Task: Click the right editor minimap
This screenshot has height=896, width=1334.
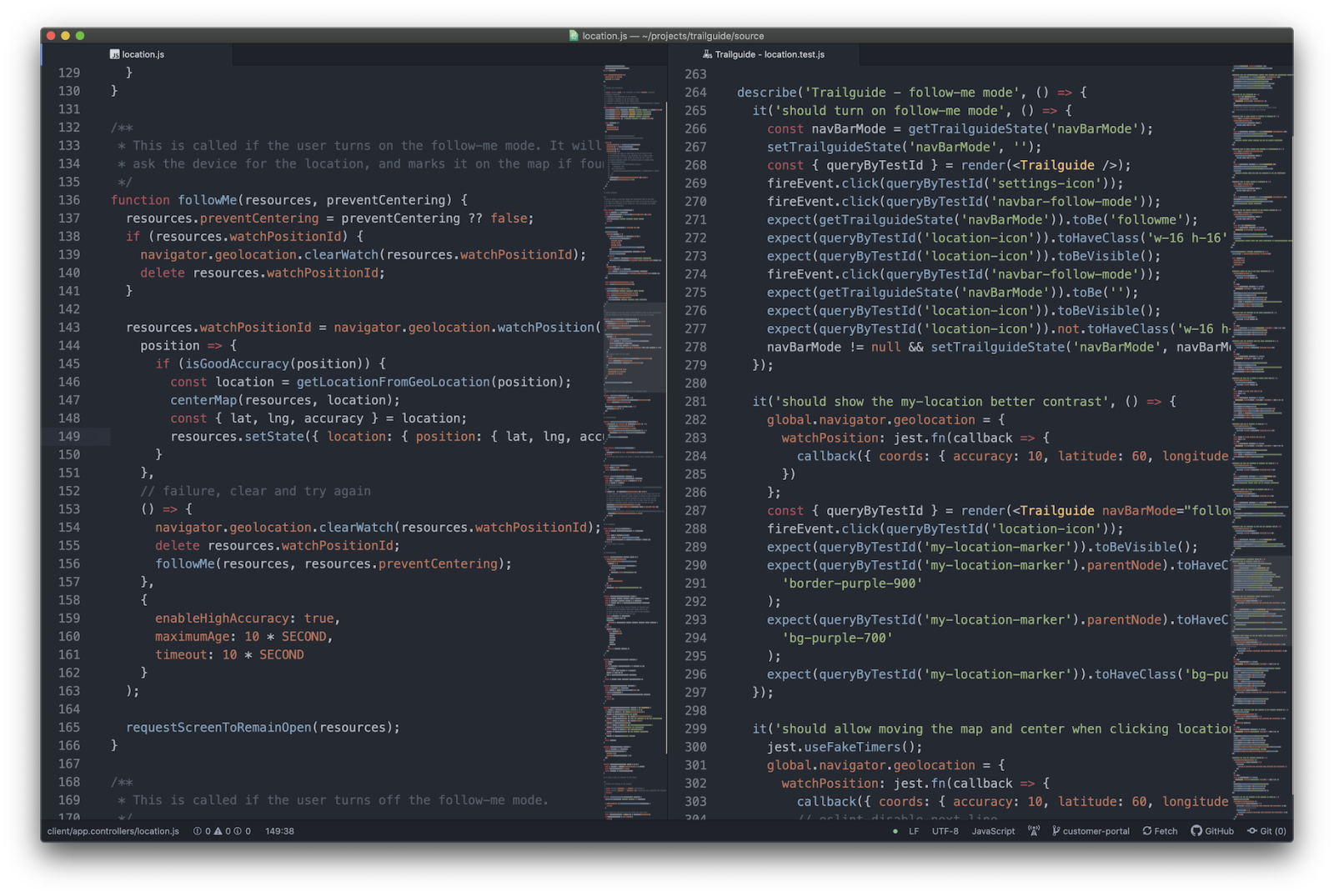Action: pyautogui.click(x=1261, y=442)
